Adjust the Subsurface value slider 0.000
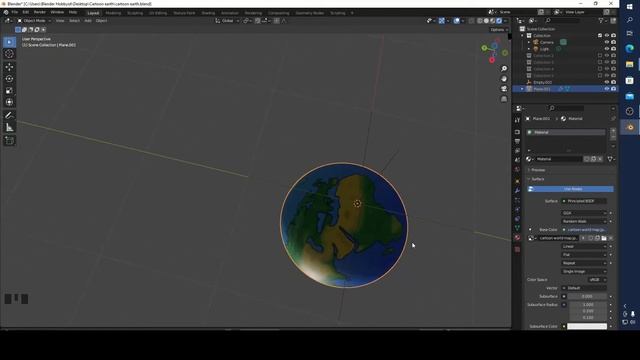Viewport: 640px width, 360px height. (x=587, y=296)
